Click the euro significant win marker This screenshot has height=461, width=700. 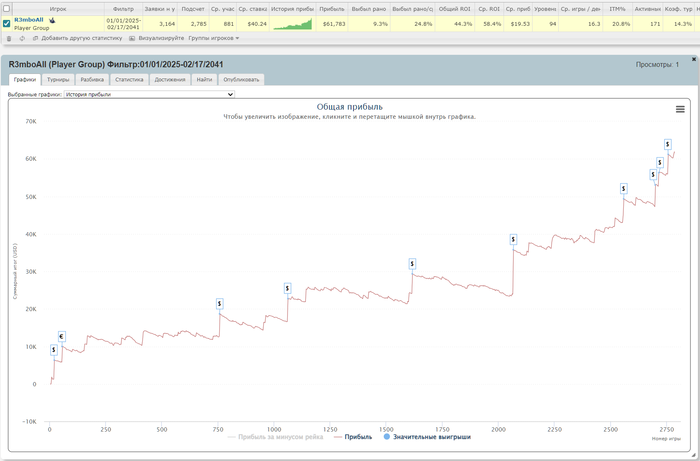(62, 336)
